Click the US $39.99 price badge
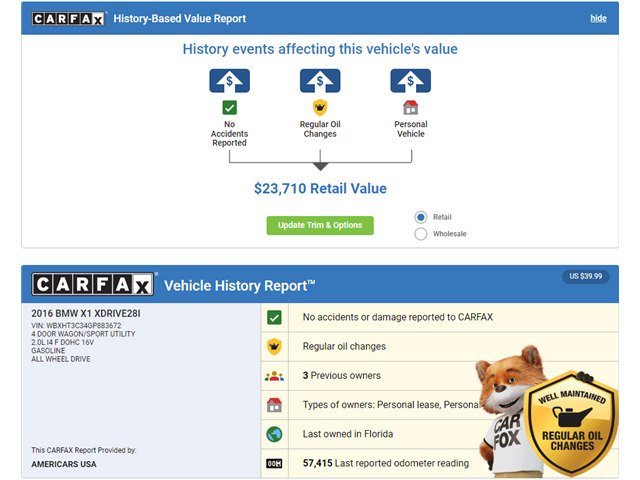This screenshot has width=640, height=480. (x=585, y=277)
